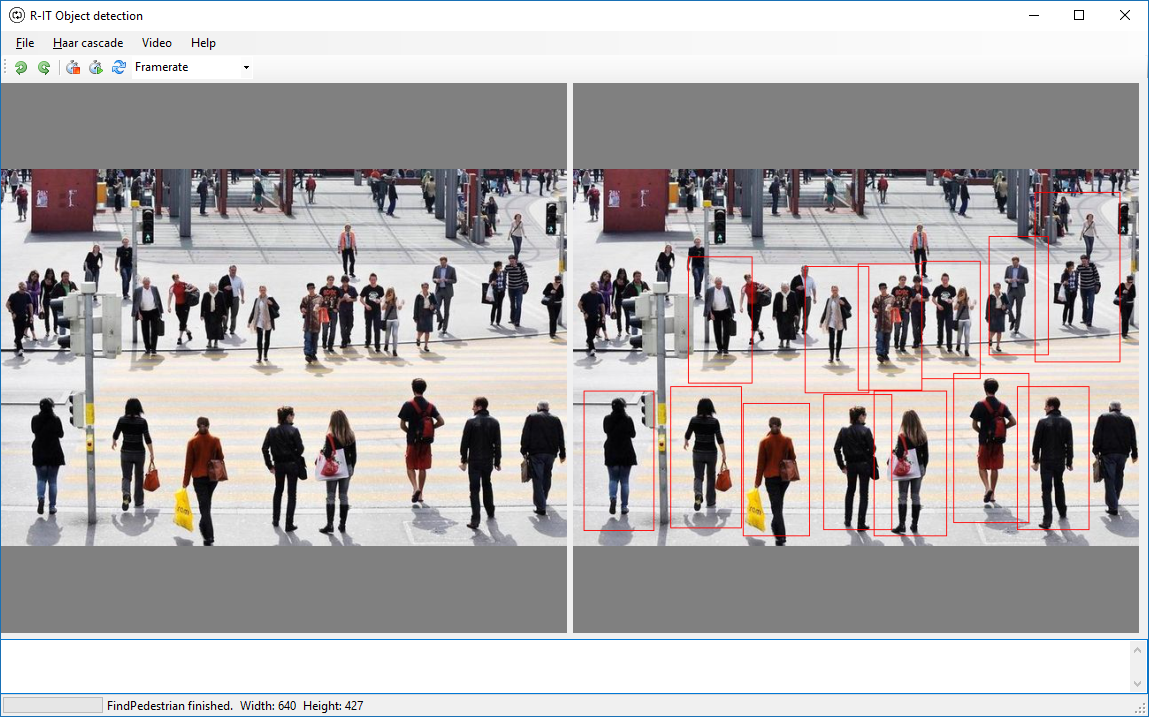Click inside the empty log text area
This screenshot has width=1149, height=717.
[x=564, y=666]
